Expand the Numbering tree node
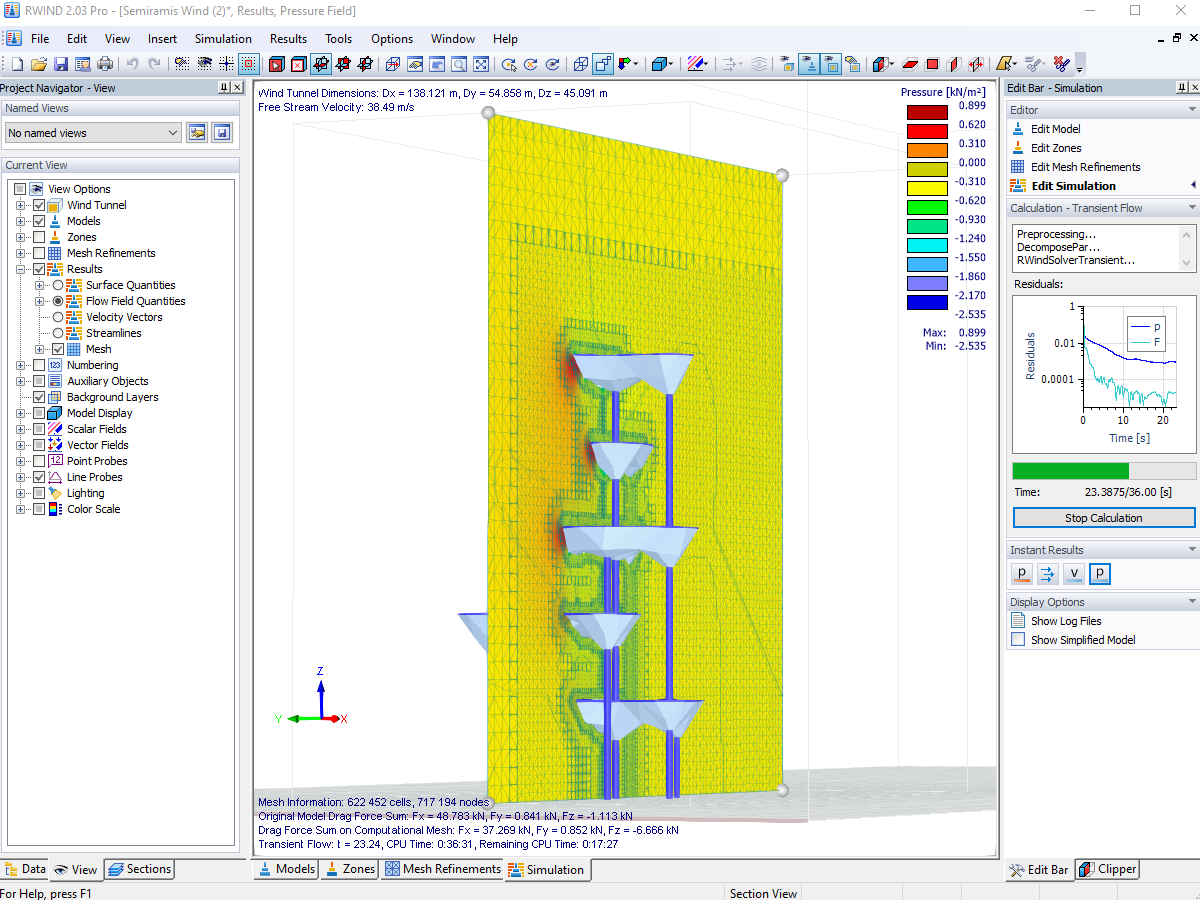Viewport: 1200px width, 900px height. pos(20,365)
